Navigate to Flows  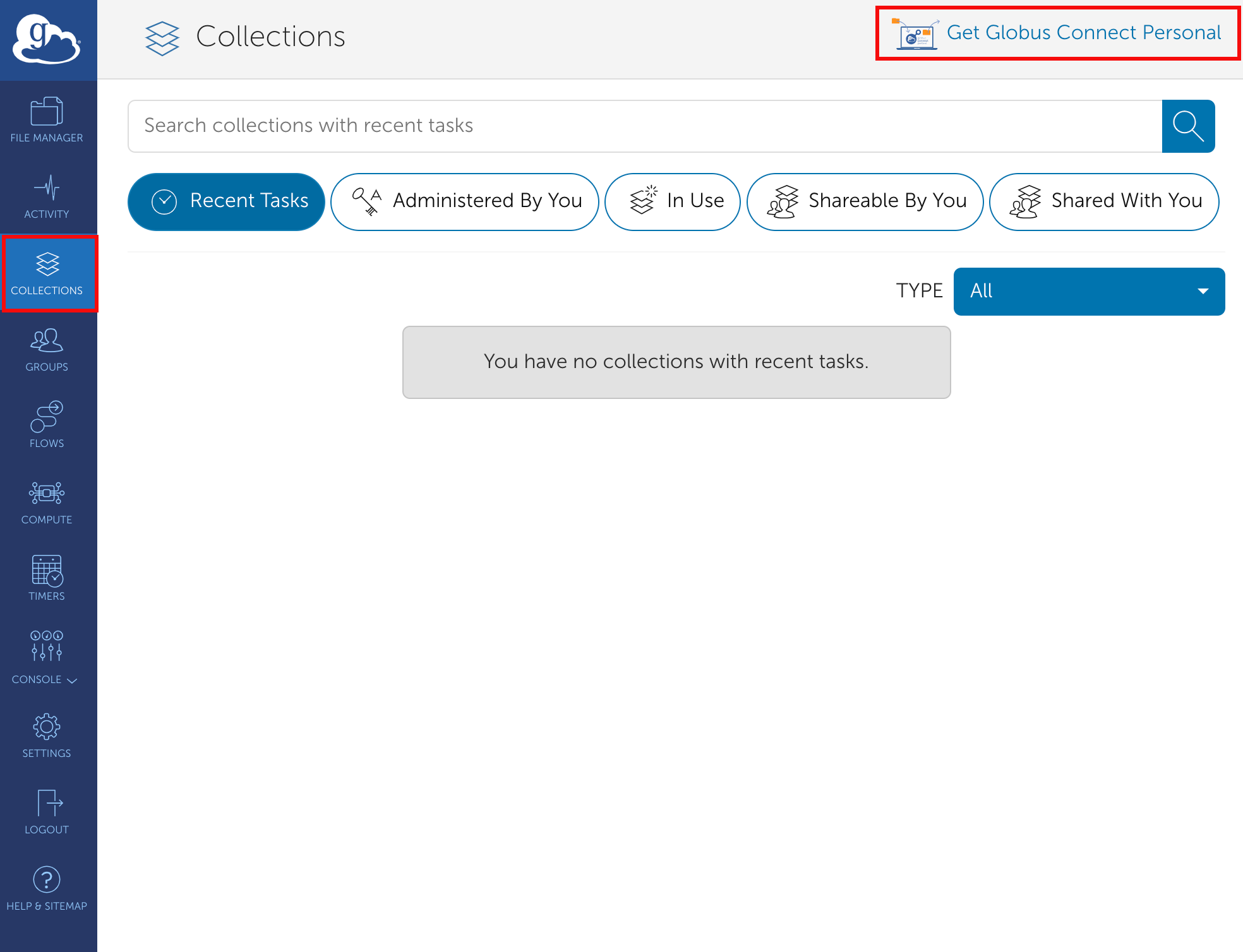coord(47,425)
